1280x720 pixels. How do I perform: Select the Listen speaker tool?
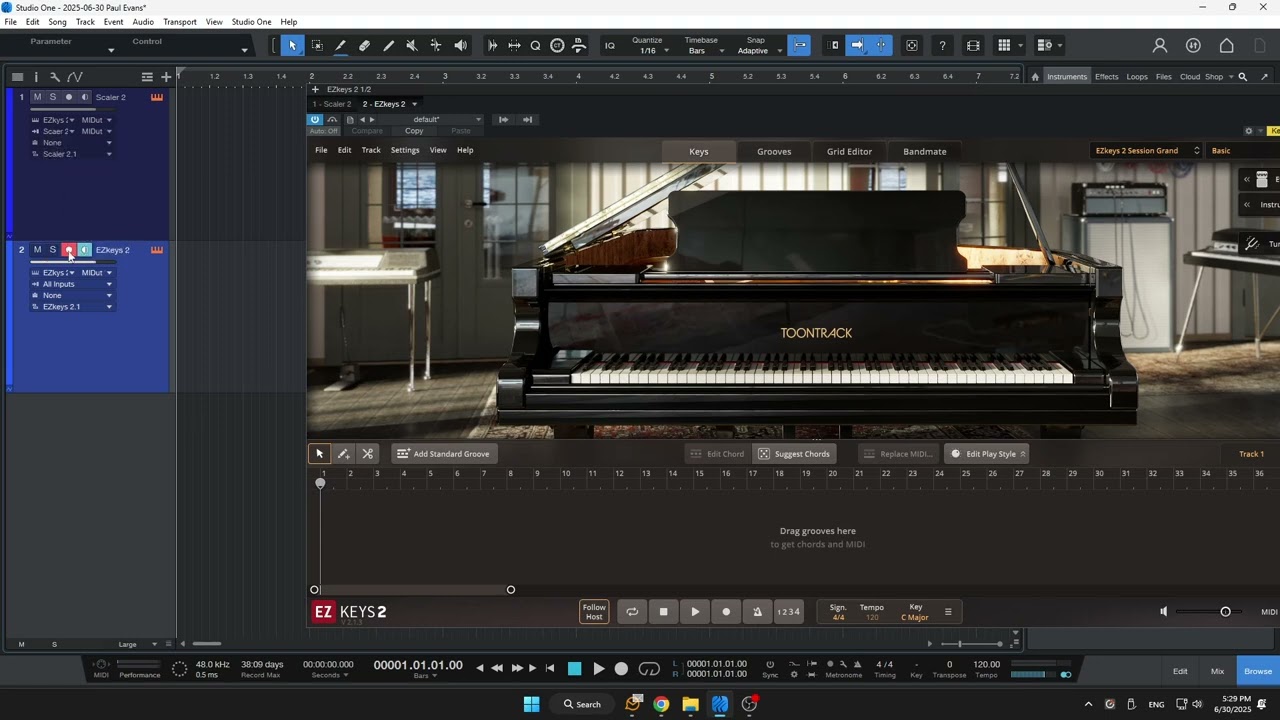(460, 45)
